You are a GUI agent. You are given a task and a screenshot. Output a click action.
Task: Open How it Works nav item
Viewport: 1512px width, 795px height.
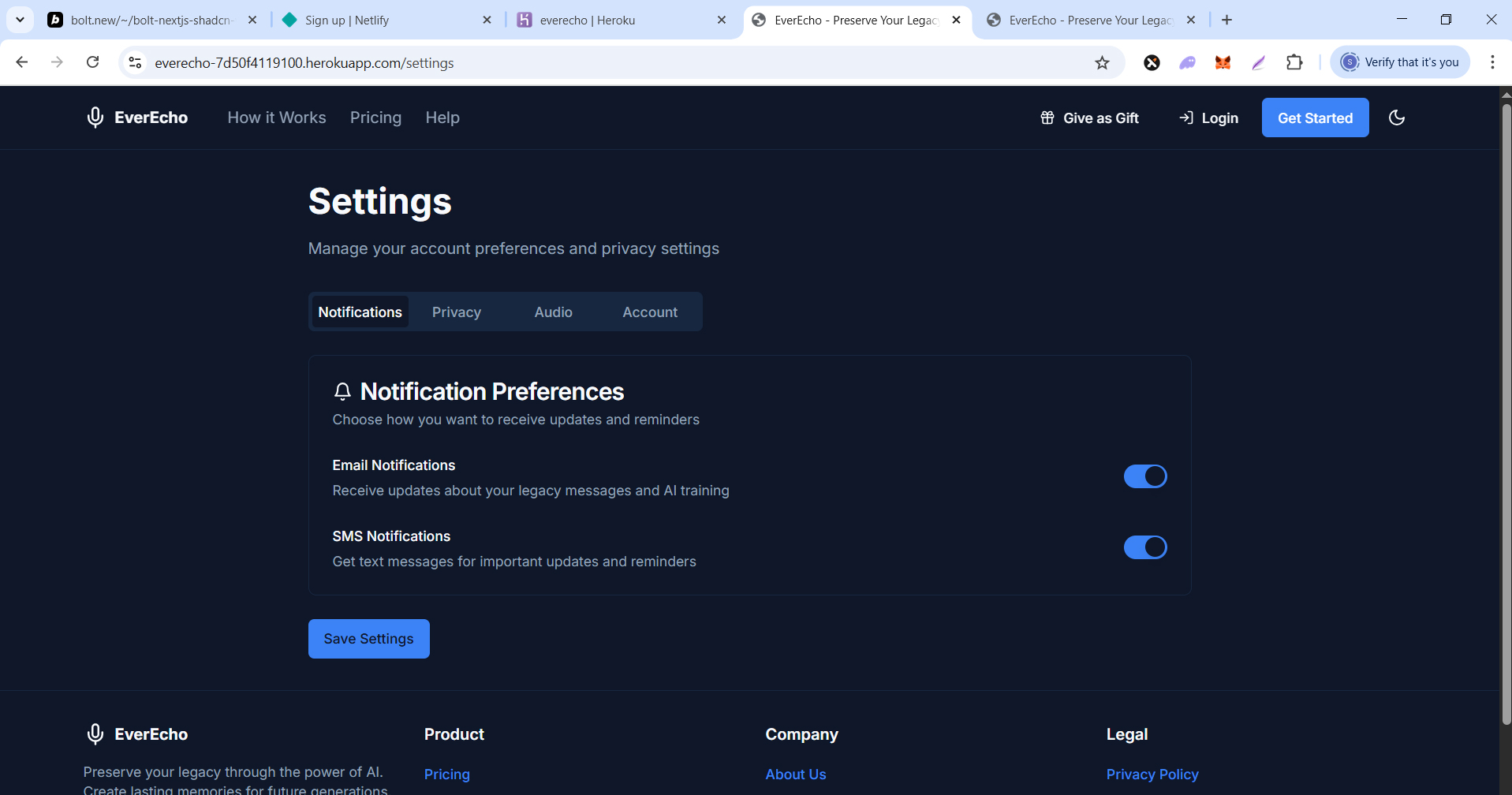click(x=277, y=118)
